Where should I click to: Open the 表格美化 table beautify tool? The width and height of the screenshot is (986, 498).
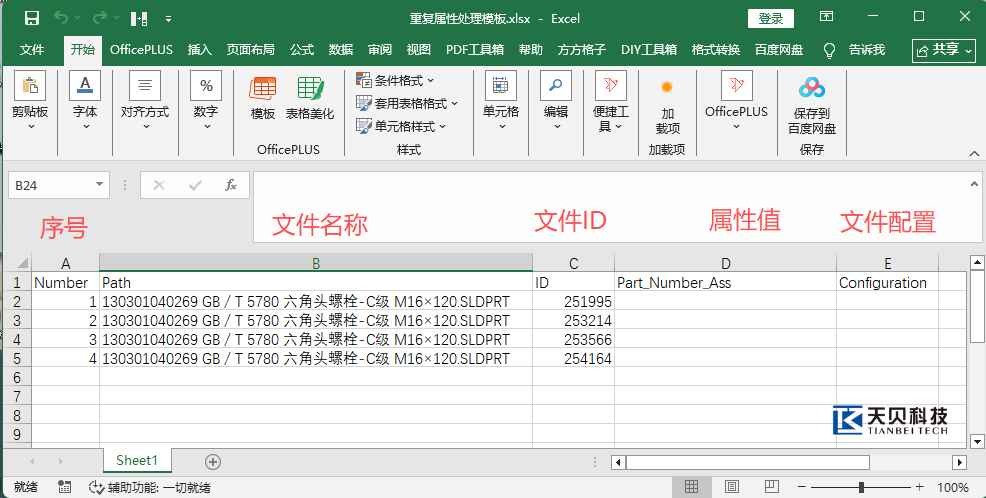(310, 89)
